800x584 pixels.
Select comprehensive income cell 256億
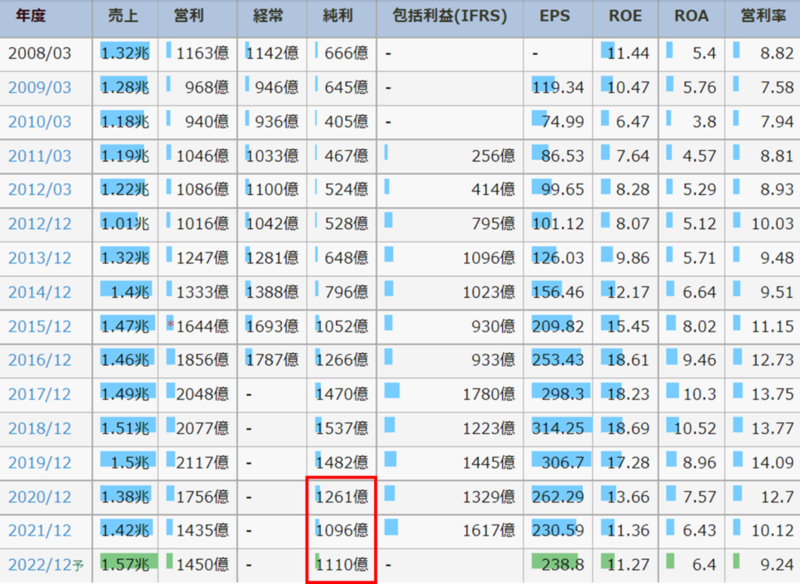click(x=450, y=156)
